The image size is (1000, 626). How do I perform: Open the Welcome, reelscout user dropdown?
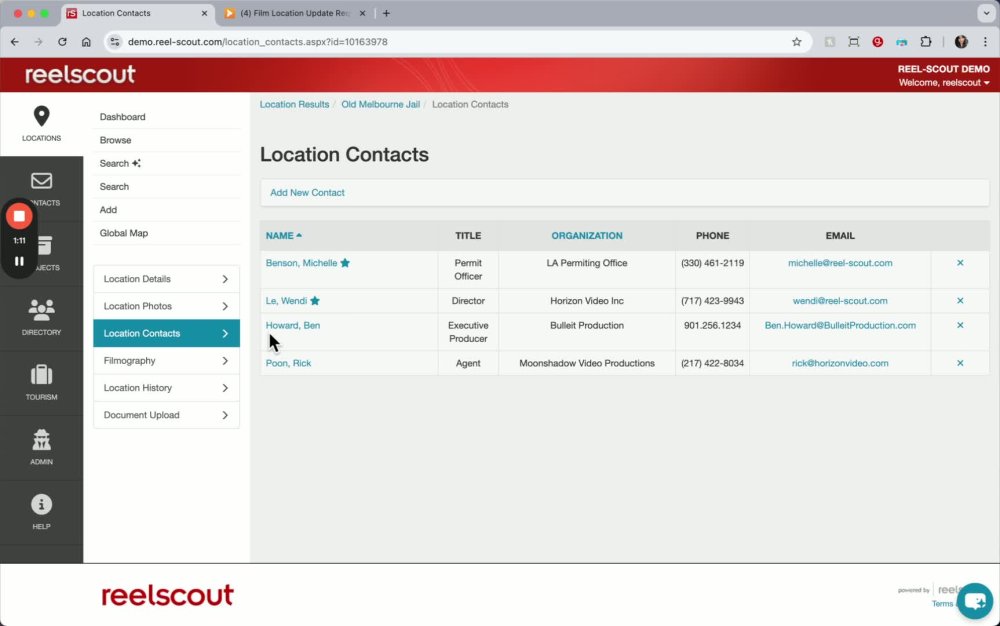[x=944, y=83]
